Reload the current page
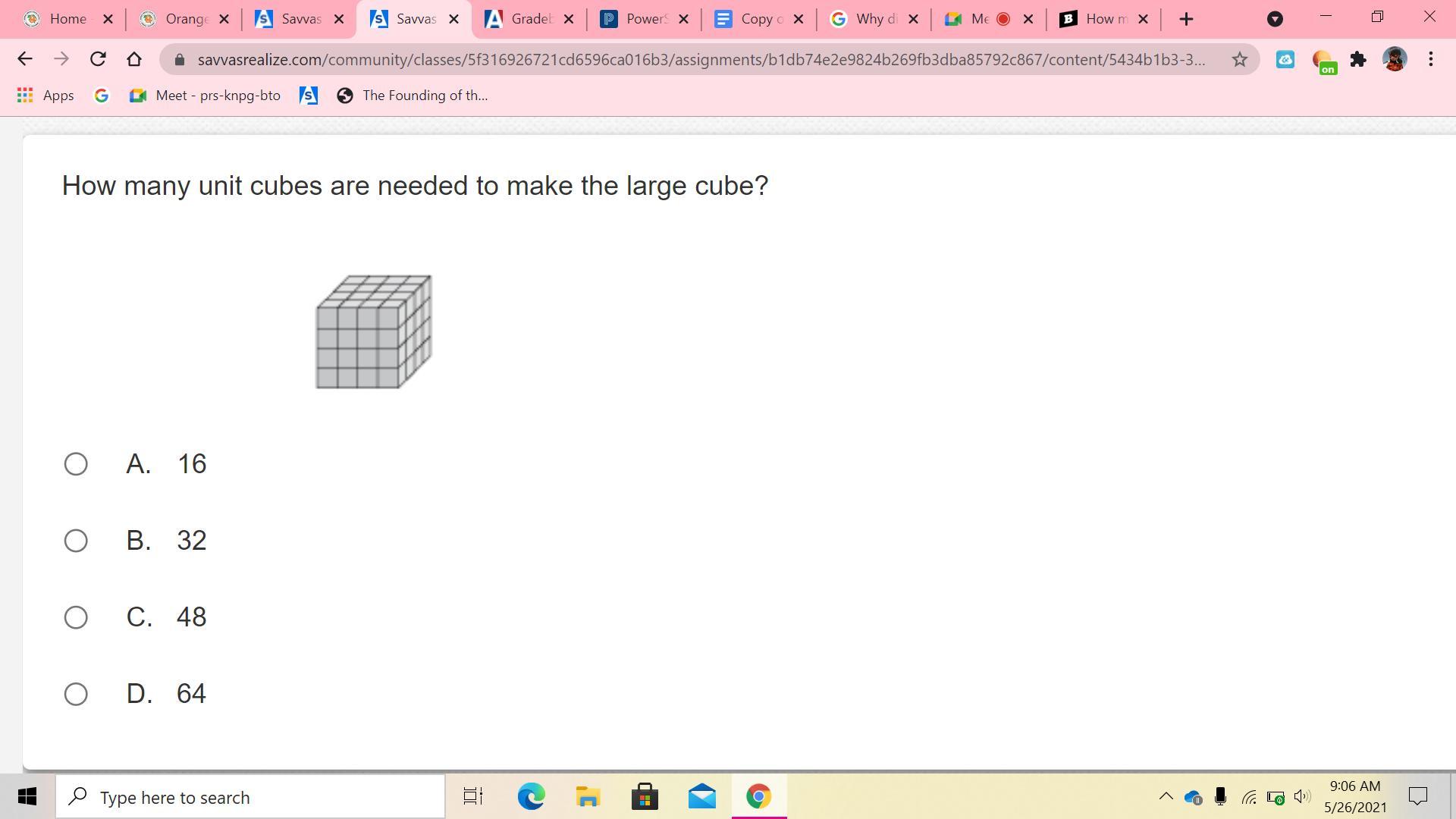Image resolution: width=1456 pixels, height=819 pixels. point(98,59)
